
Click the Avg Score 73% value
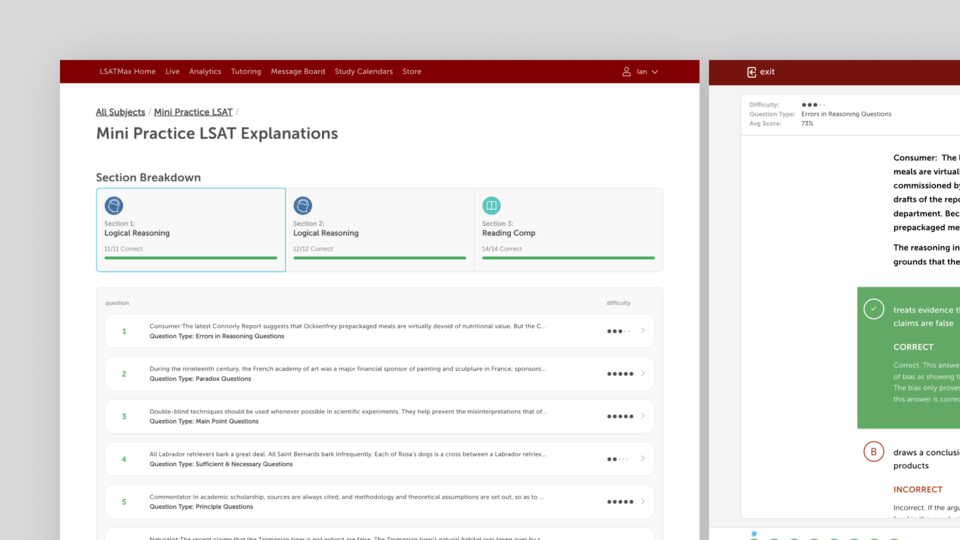tap(807, 123)
